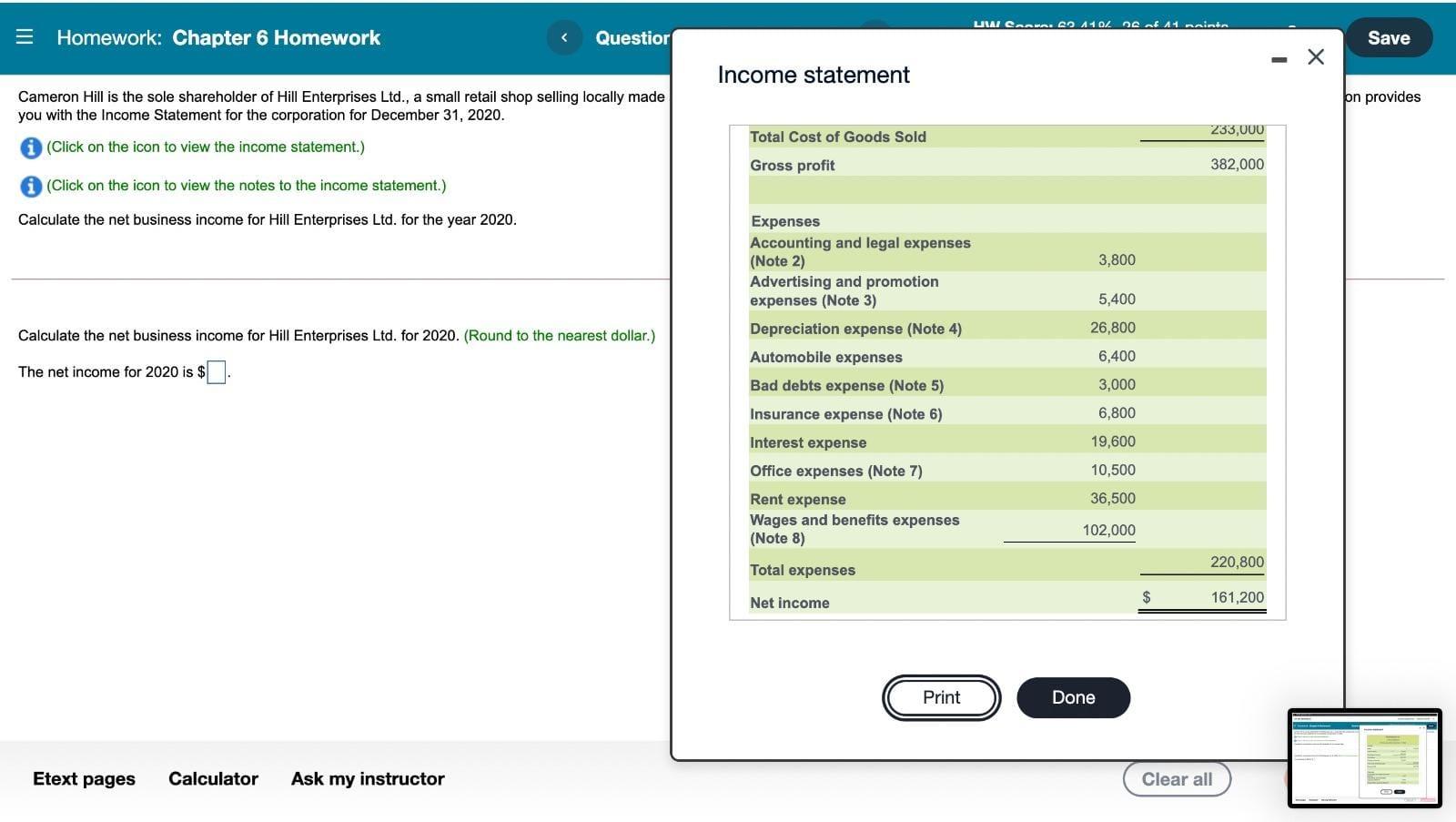Image resolution: width=1456 pixels, height=822 pixels.
Task: Click the screenshot preview thumbnail
Action: click(x=1364, y=757)
